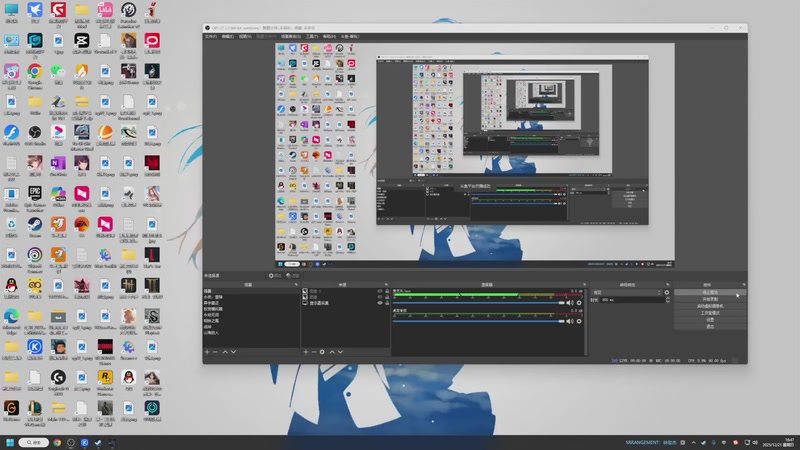The height and width of the screenshot is (450, 800).
Task: Add a new scene with the plus icon
Action: click(x=207, y=352)
